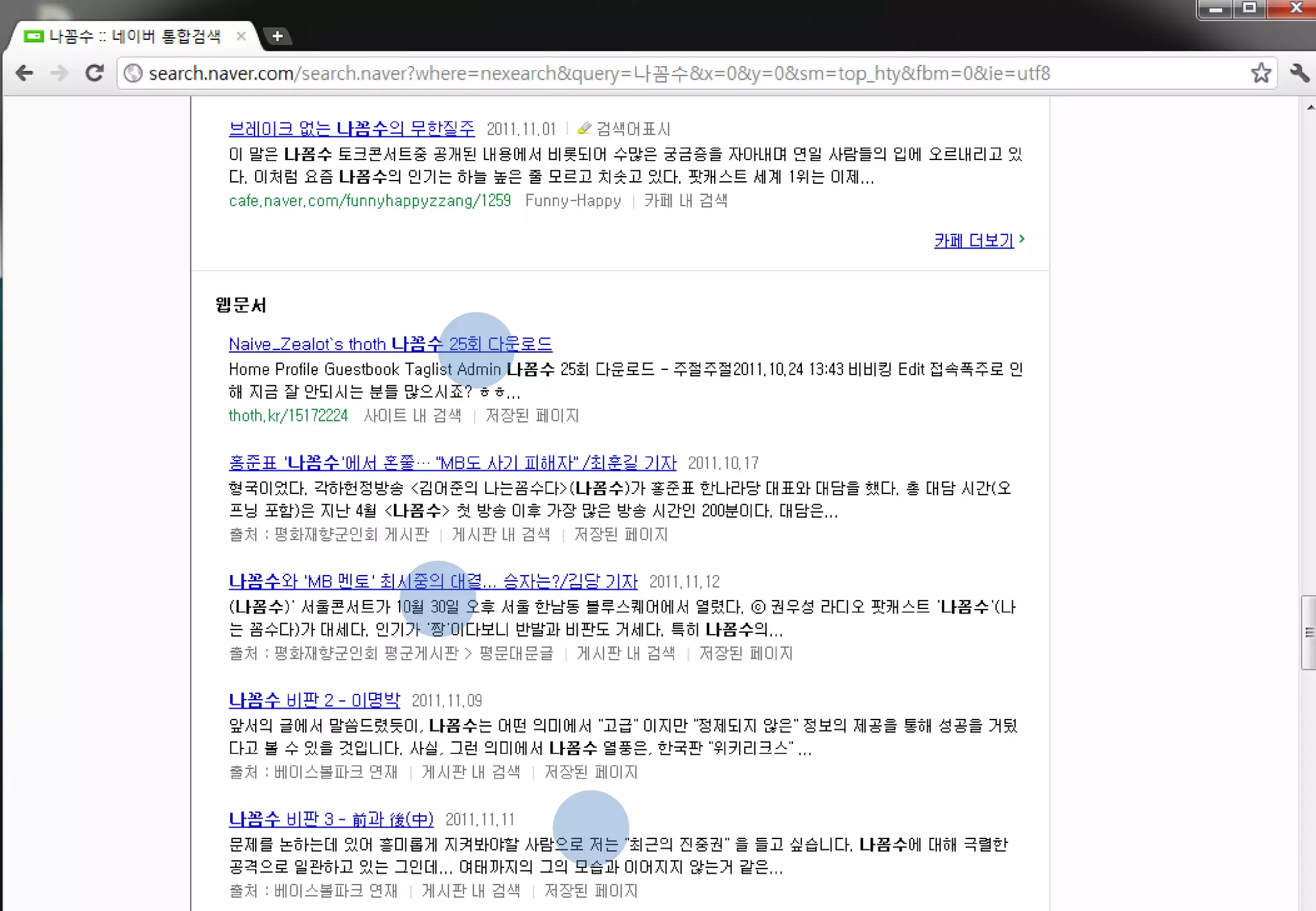Open 카페 더보기 link
Viewport: 1316px width, 911px height.
[x=974, y=240]
